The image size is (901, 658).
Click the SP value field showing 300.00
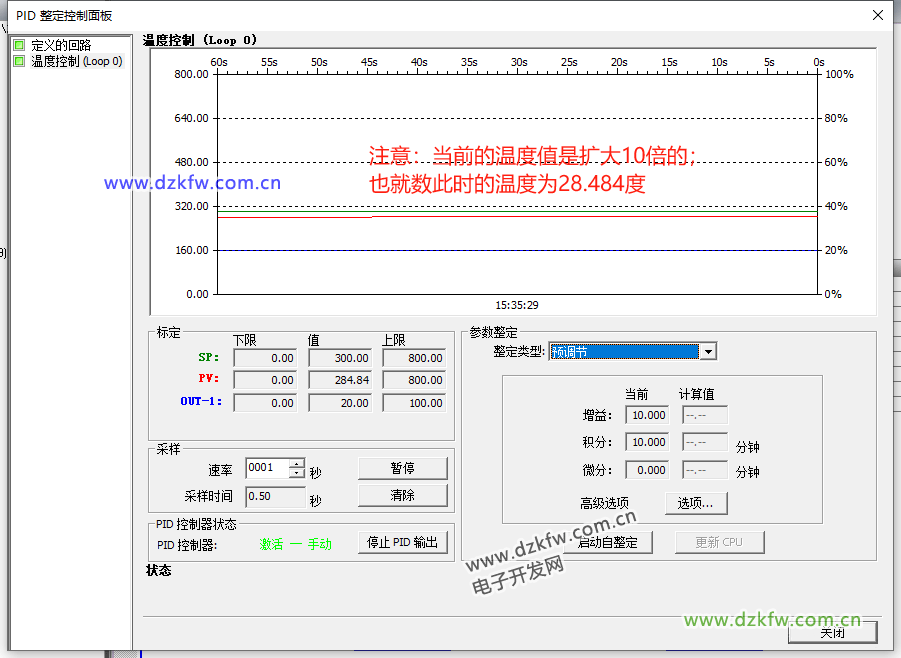coord(339,358)
